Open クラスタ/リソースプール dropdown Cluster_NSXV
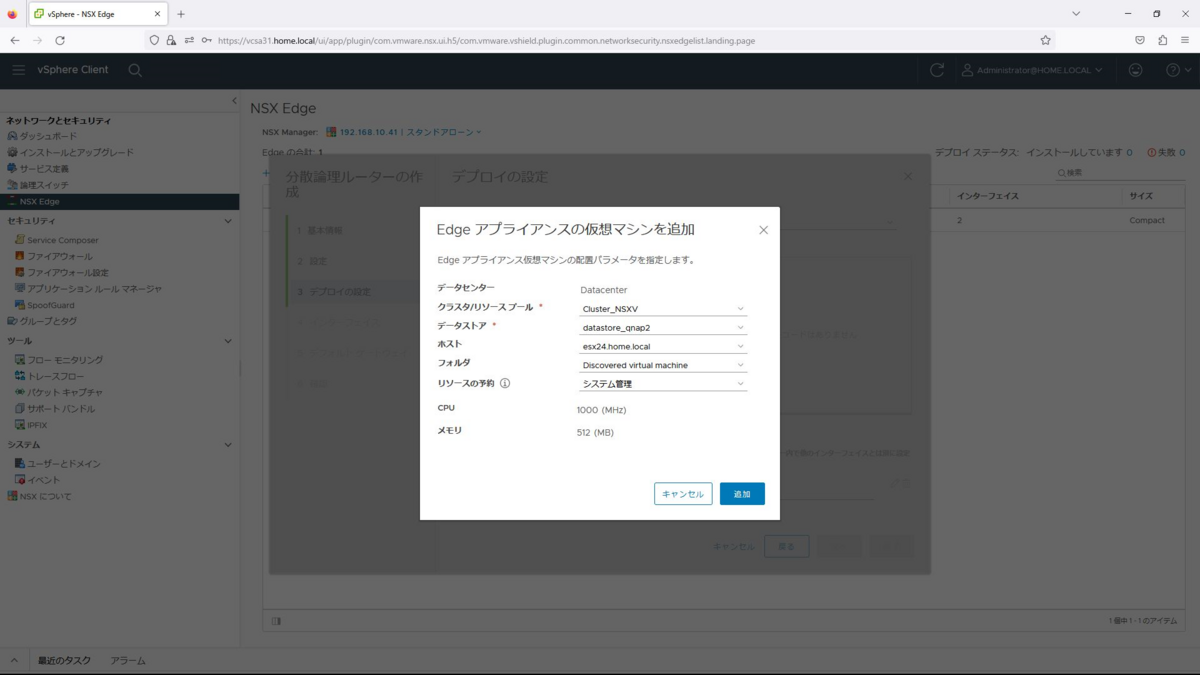This screenshot has height=675, width=1200. point(663,309)
